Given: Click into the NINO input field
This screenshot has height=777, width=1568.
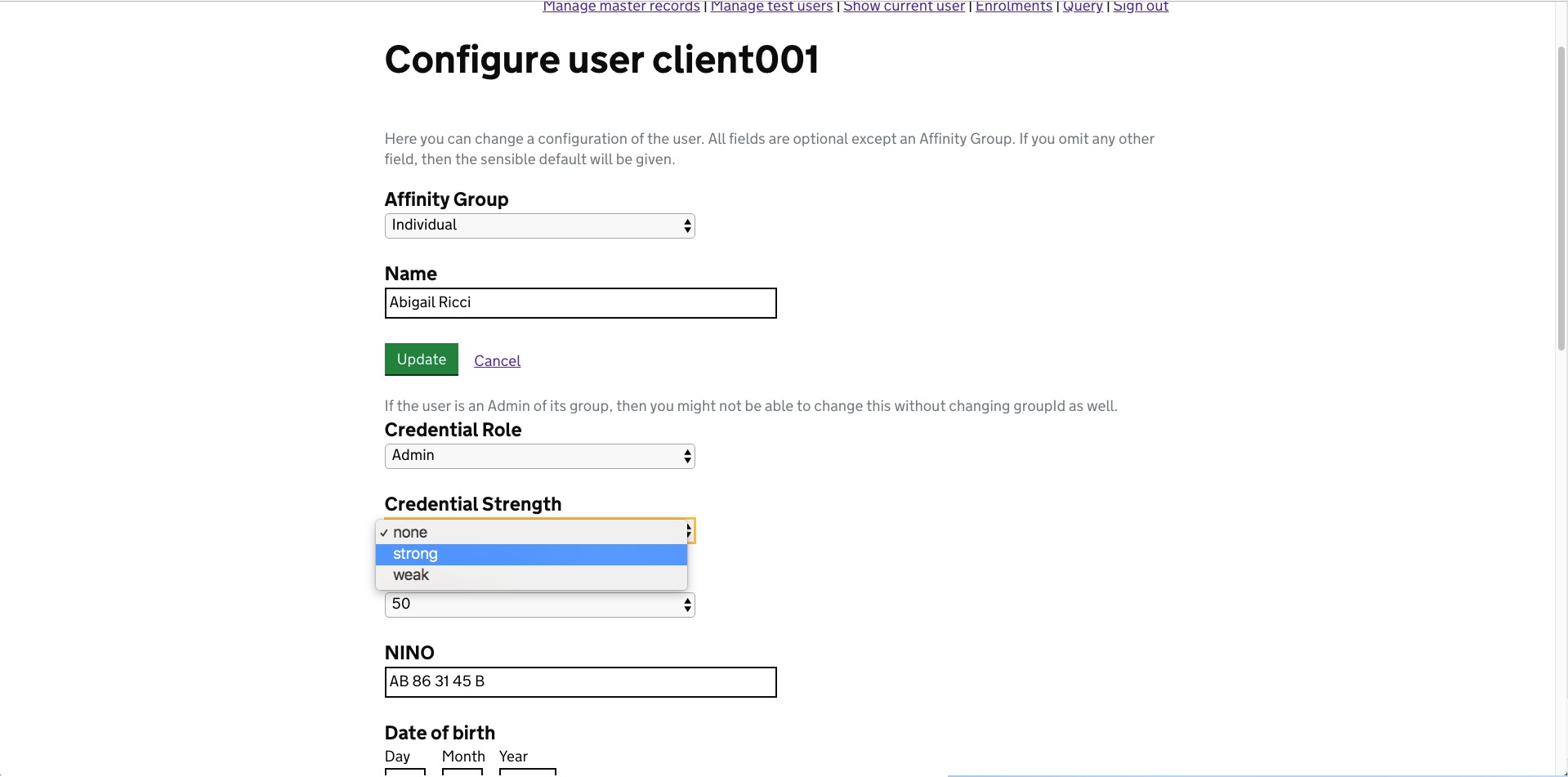Looking at the screenshot, I should [580, 682].
